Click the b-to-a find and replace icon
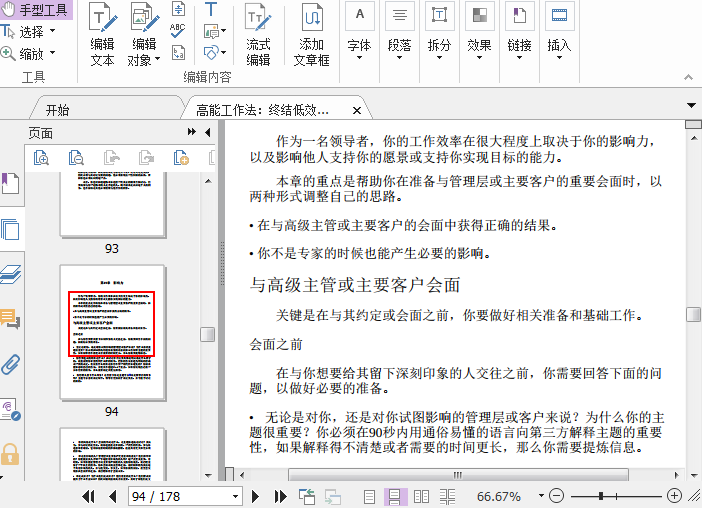The width and height of the screenshot is (702, 508). [178, 53]
